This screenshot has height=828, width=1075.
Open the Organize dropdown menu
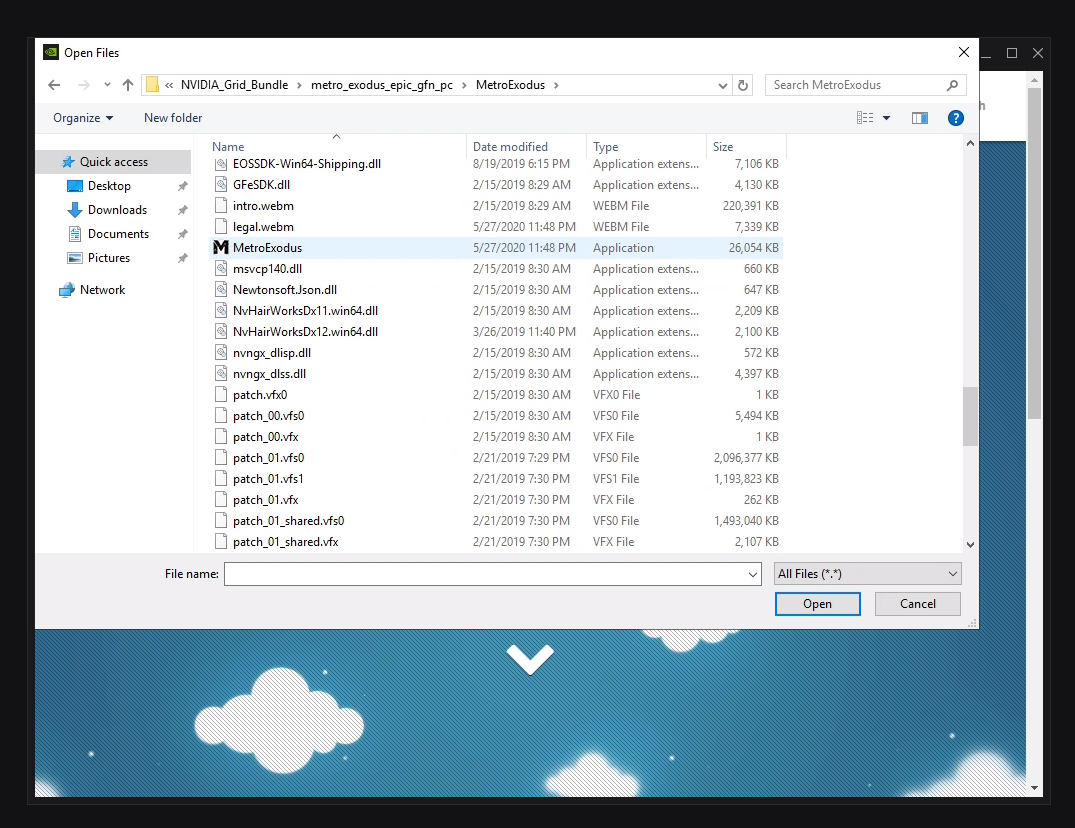(x=83, y=118)
